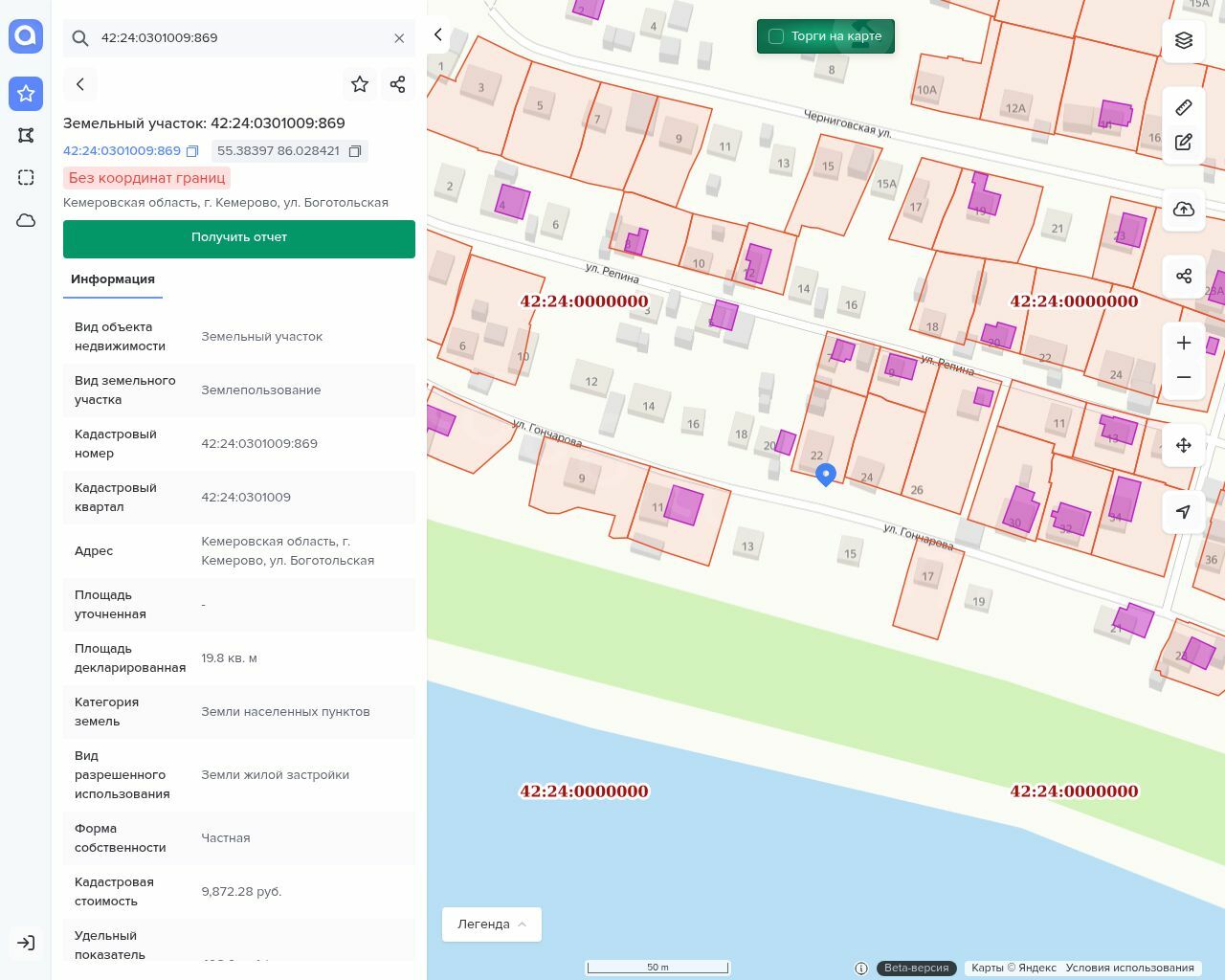1225x980 pixels.
Task: Click the cloud upload icon on map
Action: tap(1184, 210)
